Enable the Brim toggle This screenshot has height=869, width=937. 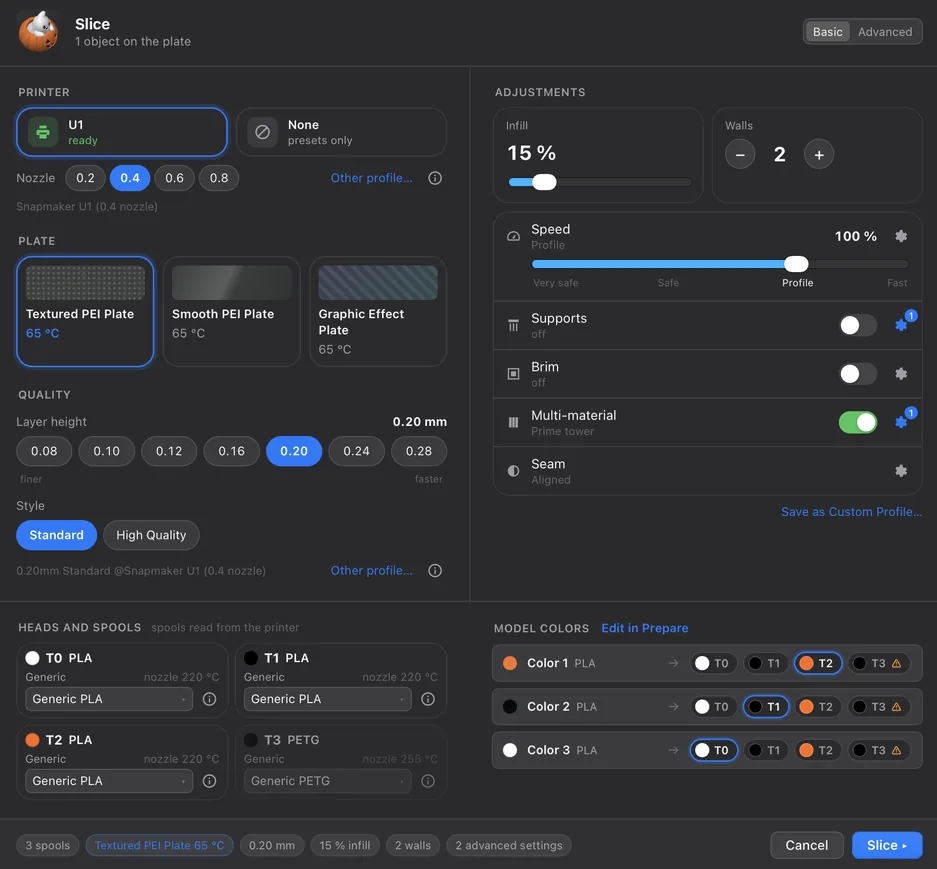point(858,374)
